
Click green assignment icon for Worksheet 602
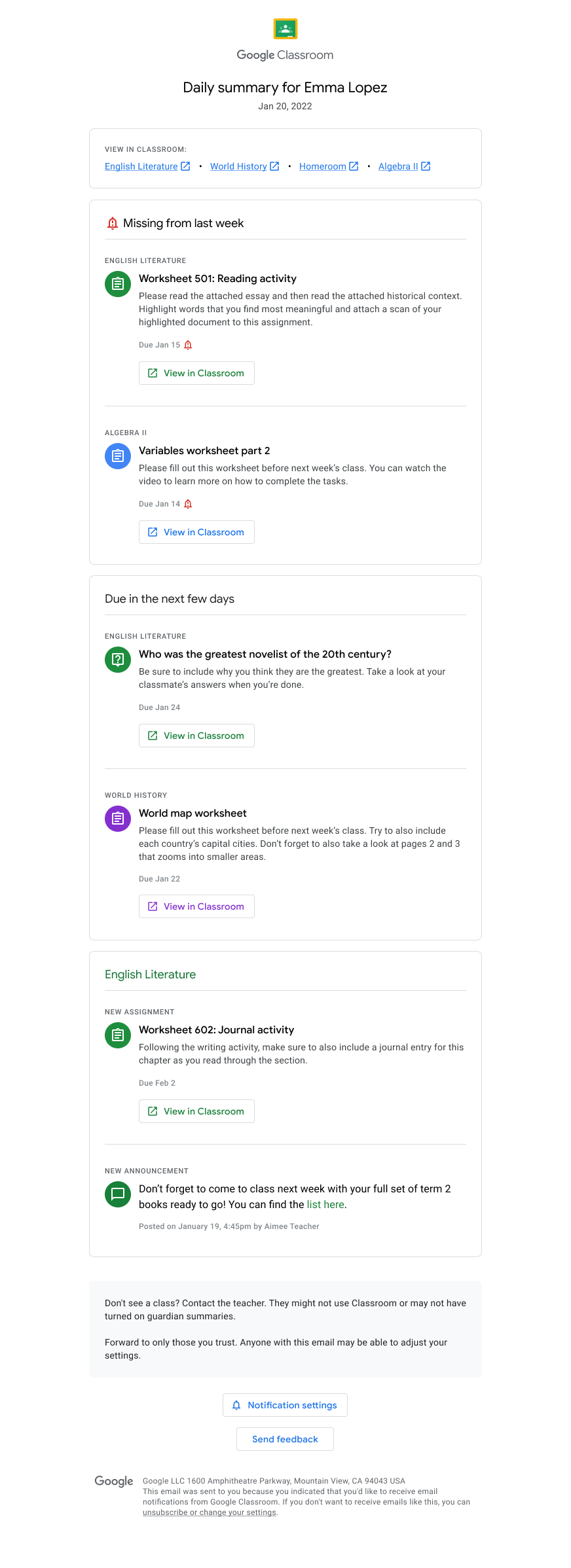point(118,1035)
